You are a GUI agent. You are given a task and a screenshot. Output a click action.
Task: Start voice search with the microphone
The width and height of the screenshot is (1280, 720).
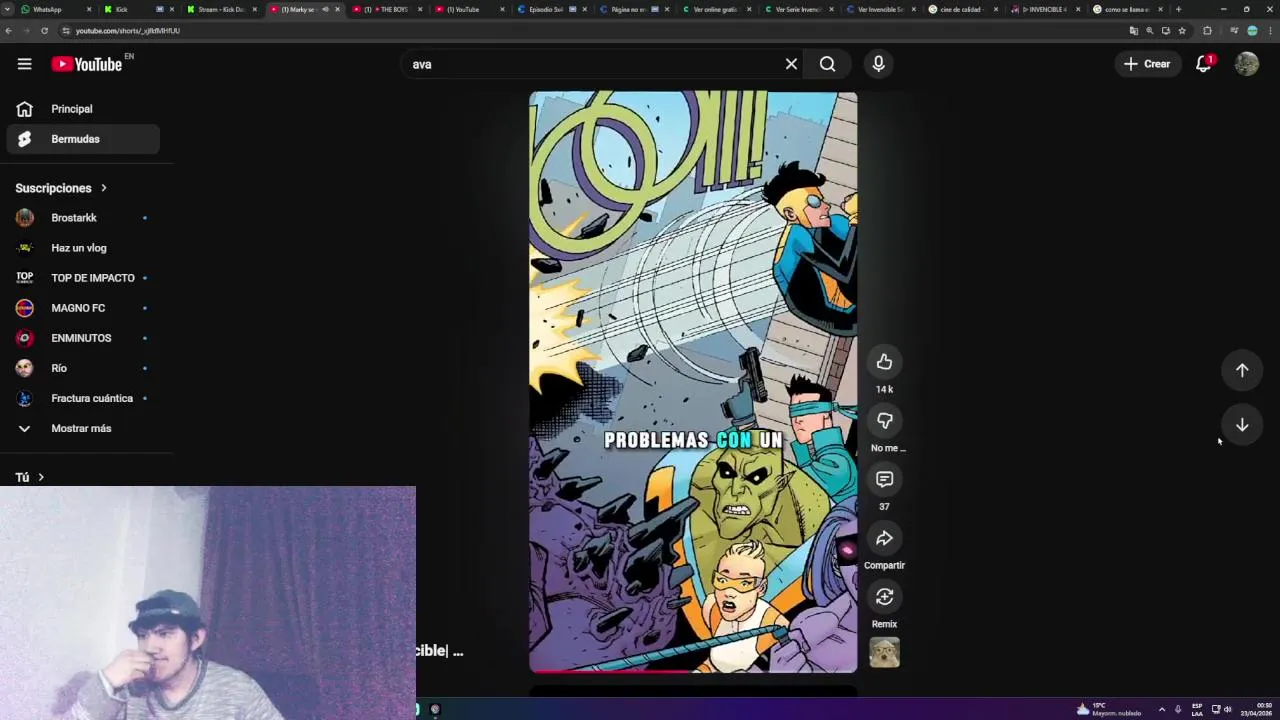pyautogui.click(x=878, y=64)
